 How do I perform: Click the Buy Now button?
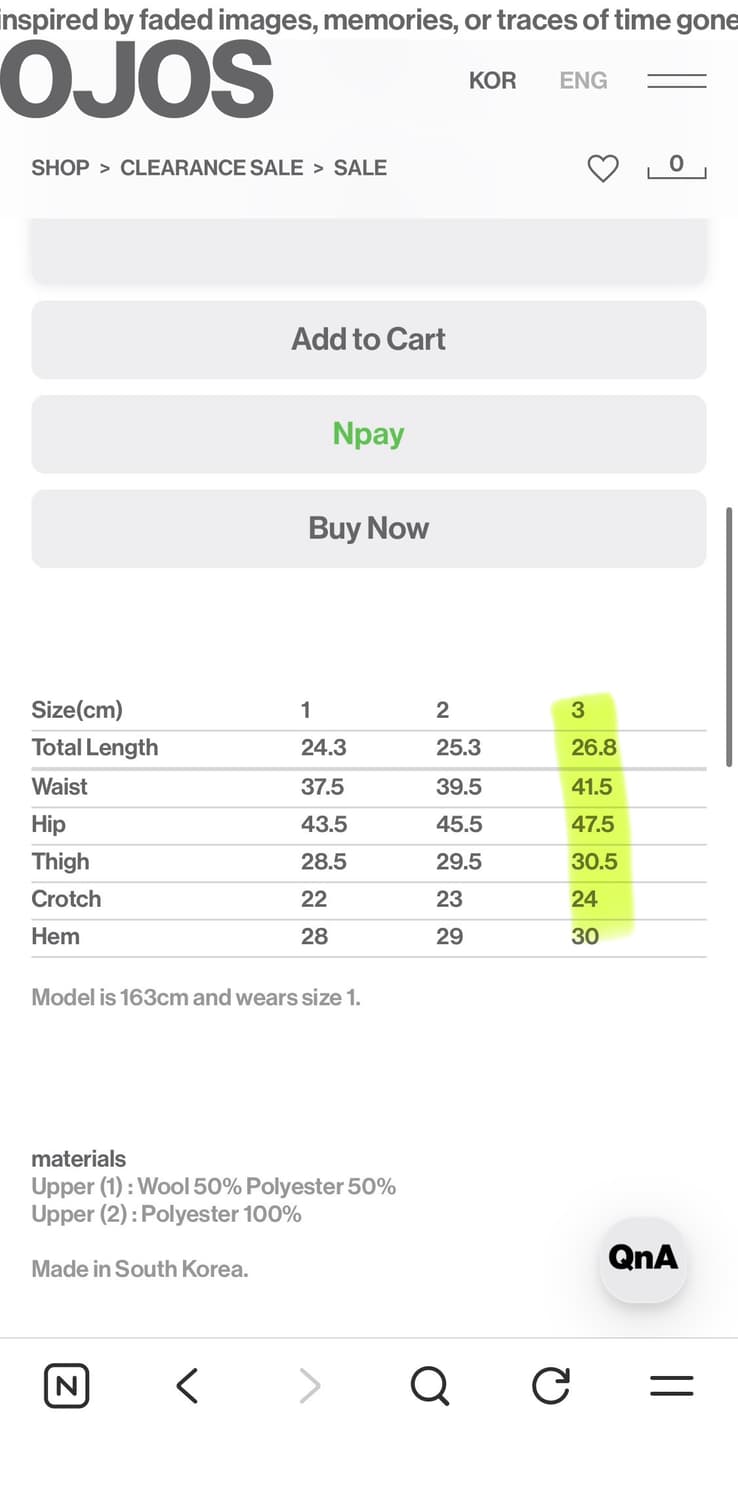click(368, 528)
